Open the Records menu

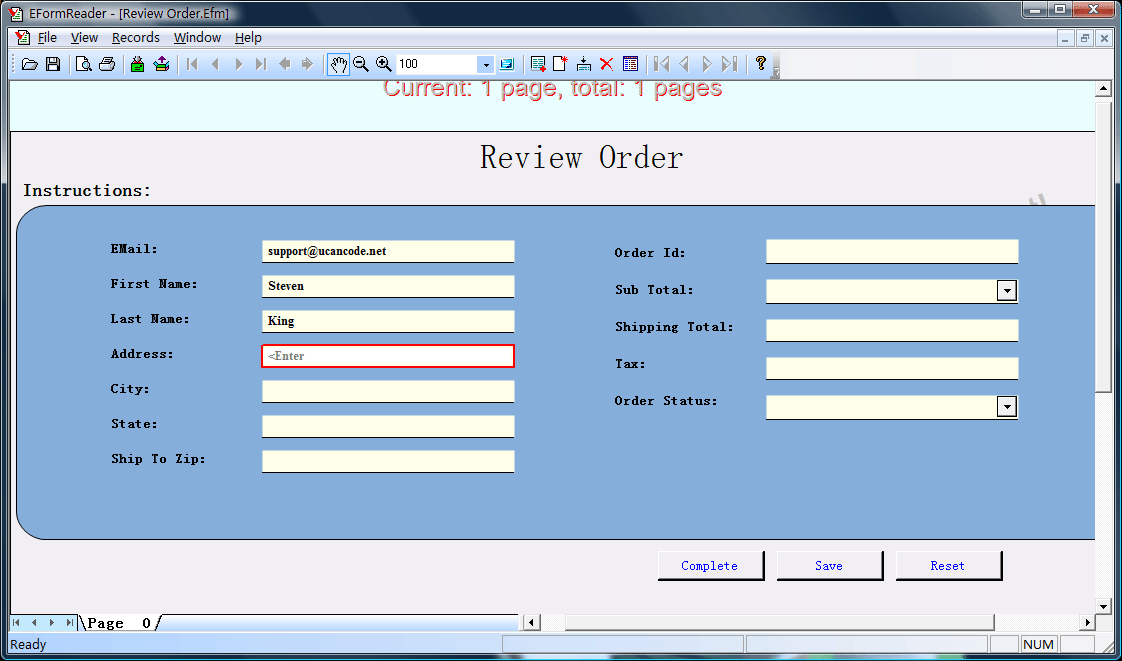coord(135,37)
